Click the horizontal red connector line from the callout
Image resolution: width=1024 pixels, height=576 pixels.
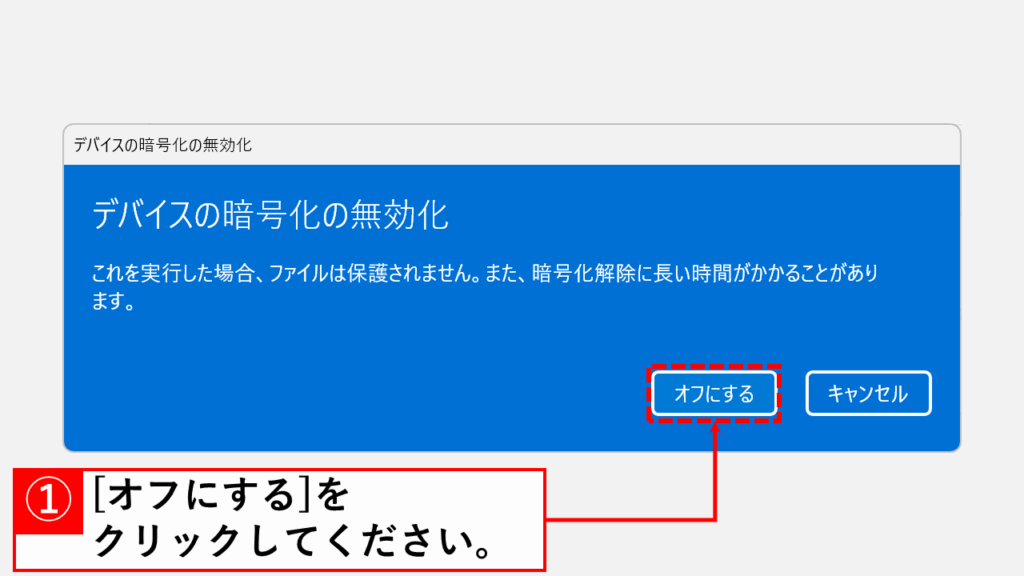(x=630, y=519)
